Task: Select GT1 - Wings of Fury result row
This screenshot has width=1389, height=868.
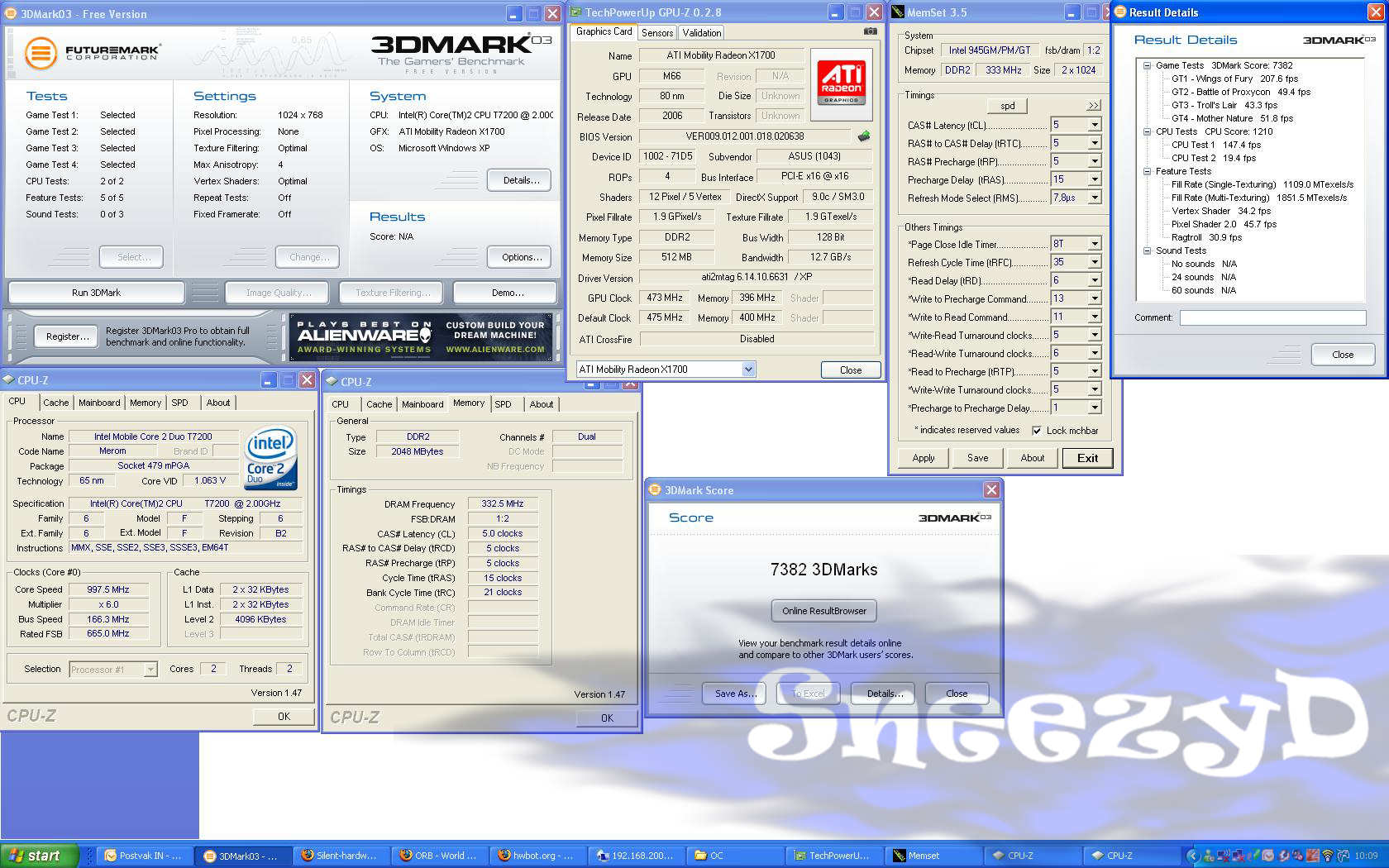Action: click(x=1234, y=79)
